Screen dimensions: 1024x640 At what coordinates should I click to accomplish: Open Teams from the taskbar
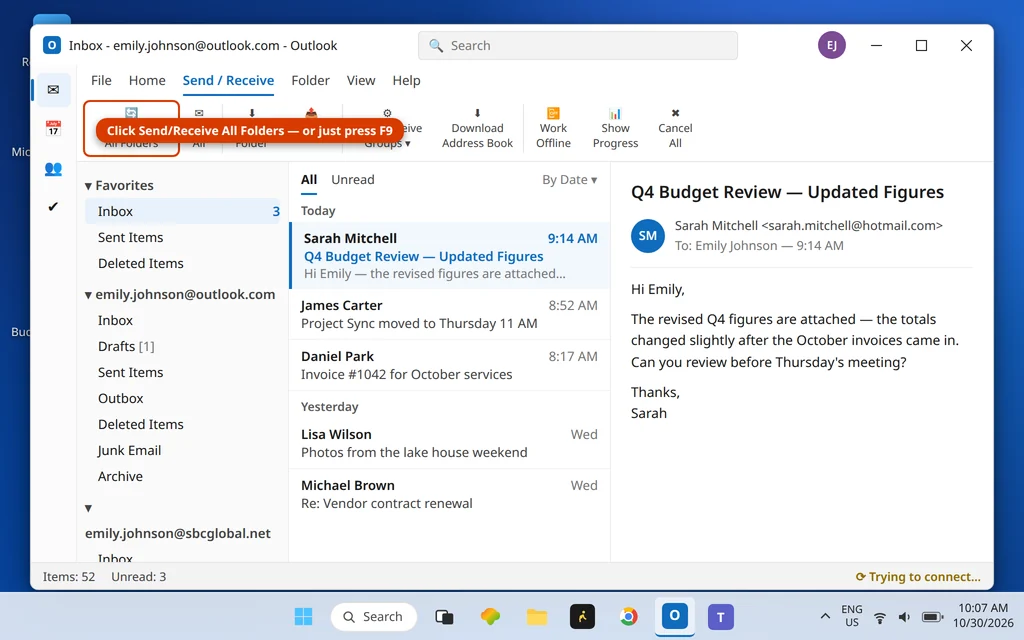point(720,616)
